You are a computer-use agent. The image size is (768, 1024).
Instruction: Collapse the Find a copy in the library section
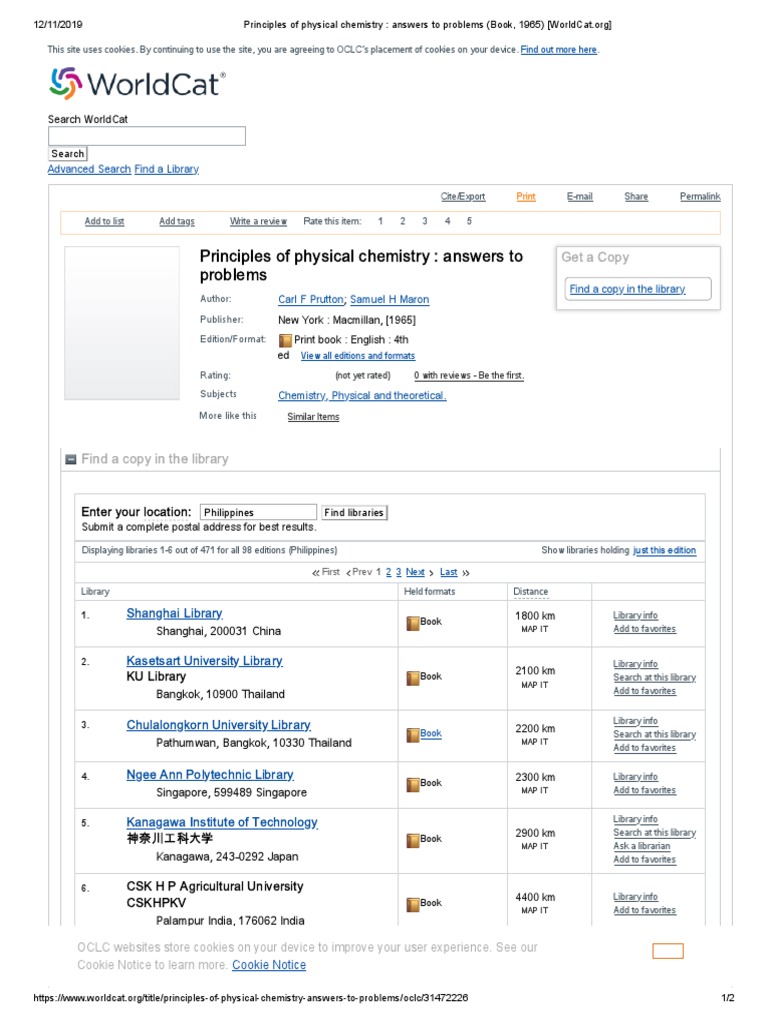pos(71,460)
